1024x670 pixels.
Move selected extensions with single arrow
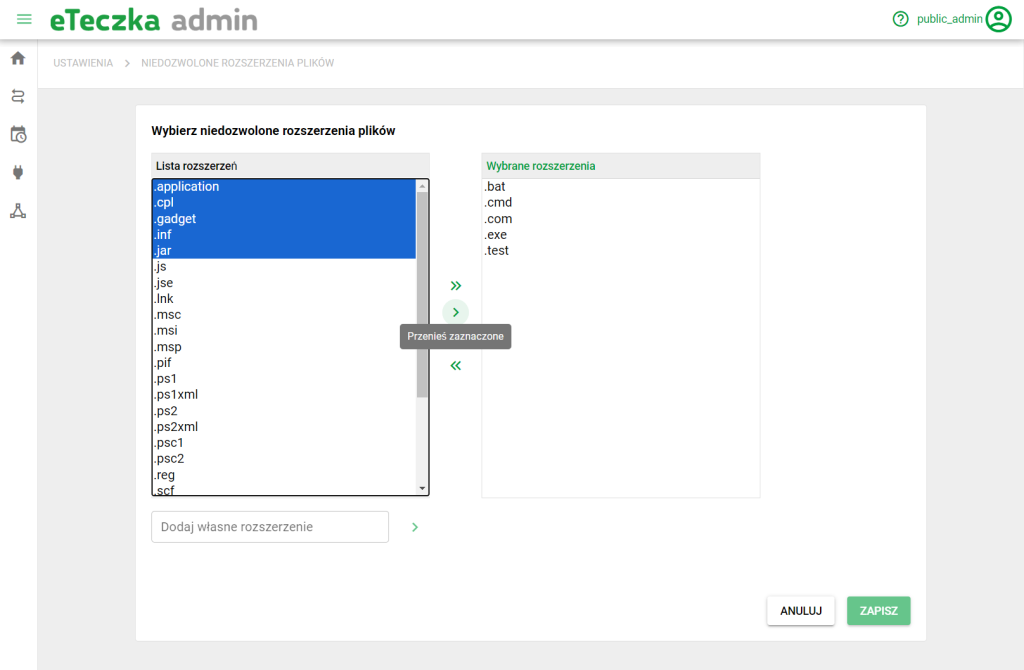456,312
